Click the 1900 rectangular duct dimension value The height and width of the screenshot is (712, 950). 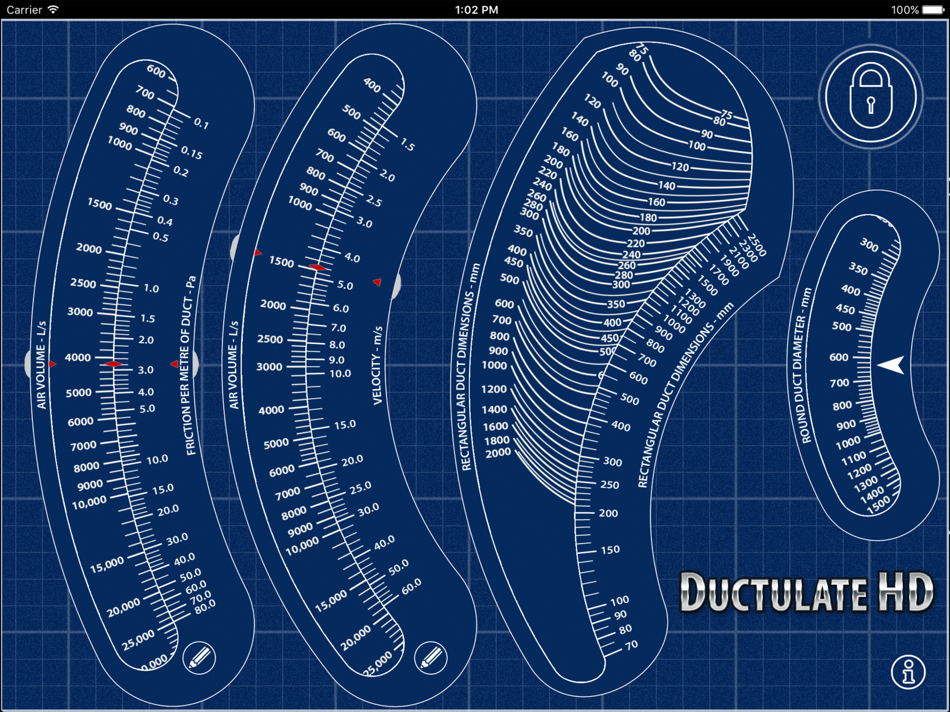729,267
